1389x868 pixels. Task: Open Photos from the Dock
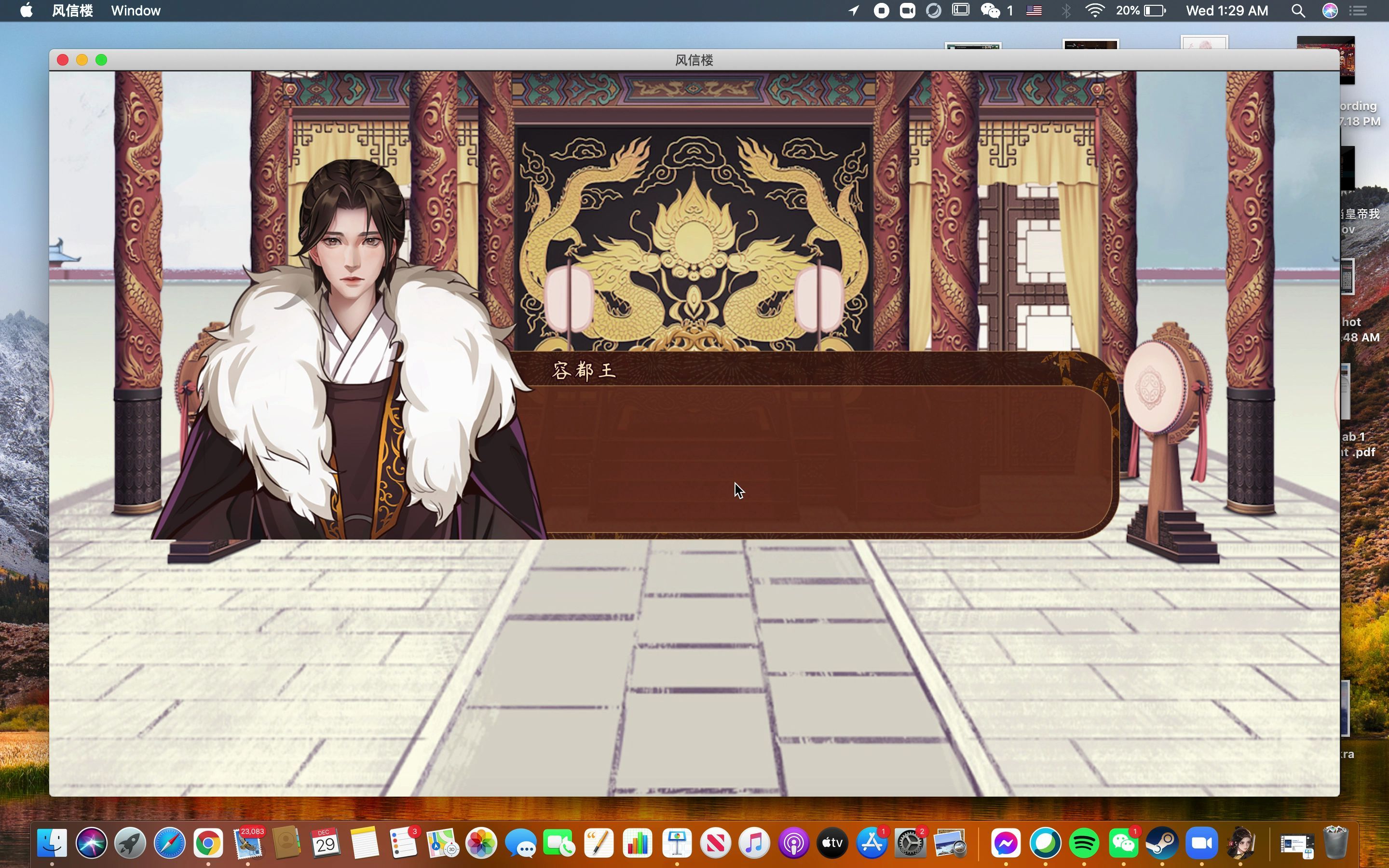[x=481, y=843]
